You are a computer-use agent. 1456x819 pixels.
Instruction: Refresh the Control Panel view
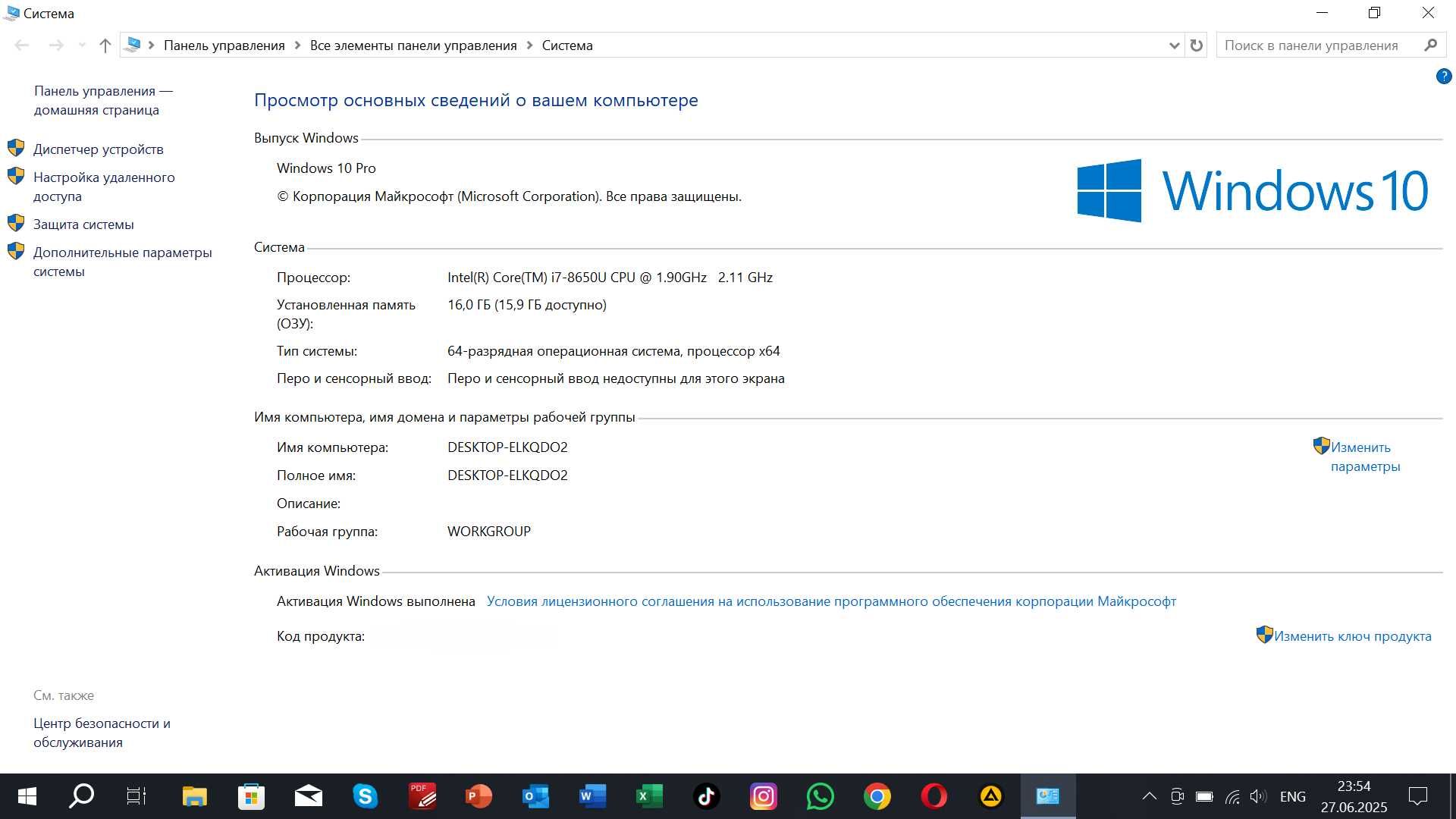(x=1197, y=45)
